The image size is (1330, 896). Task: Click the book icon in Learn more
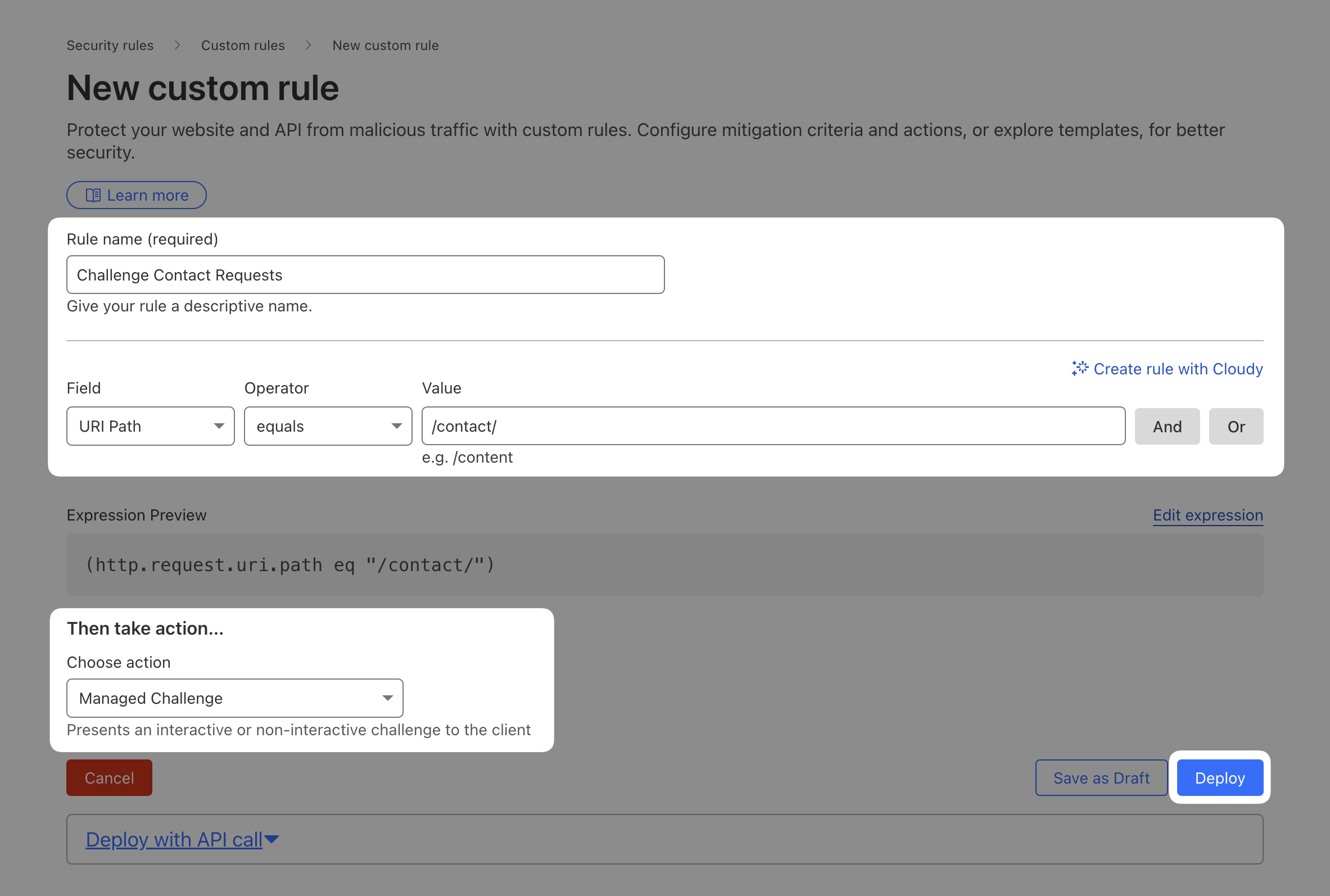93,196
